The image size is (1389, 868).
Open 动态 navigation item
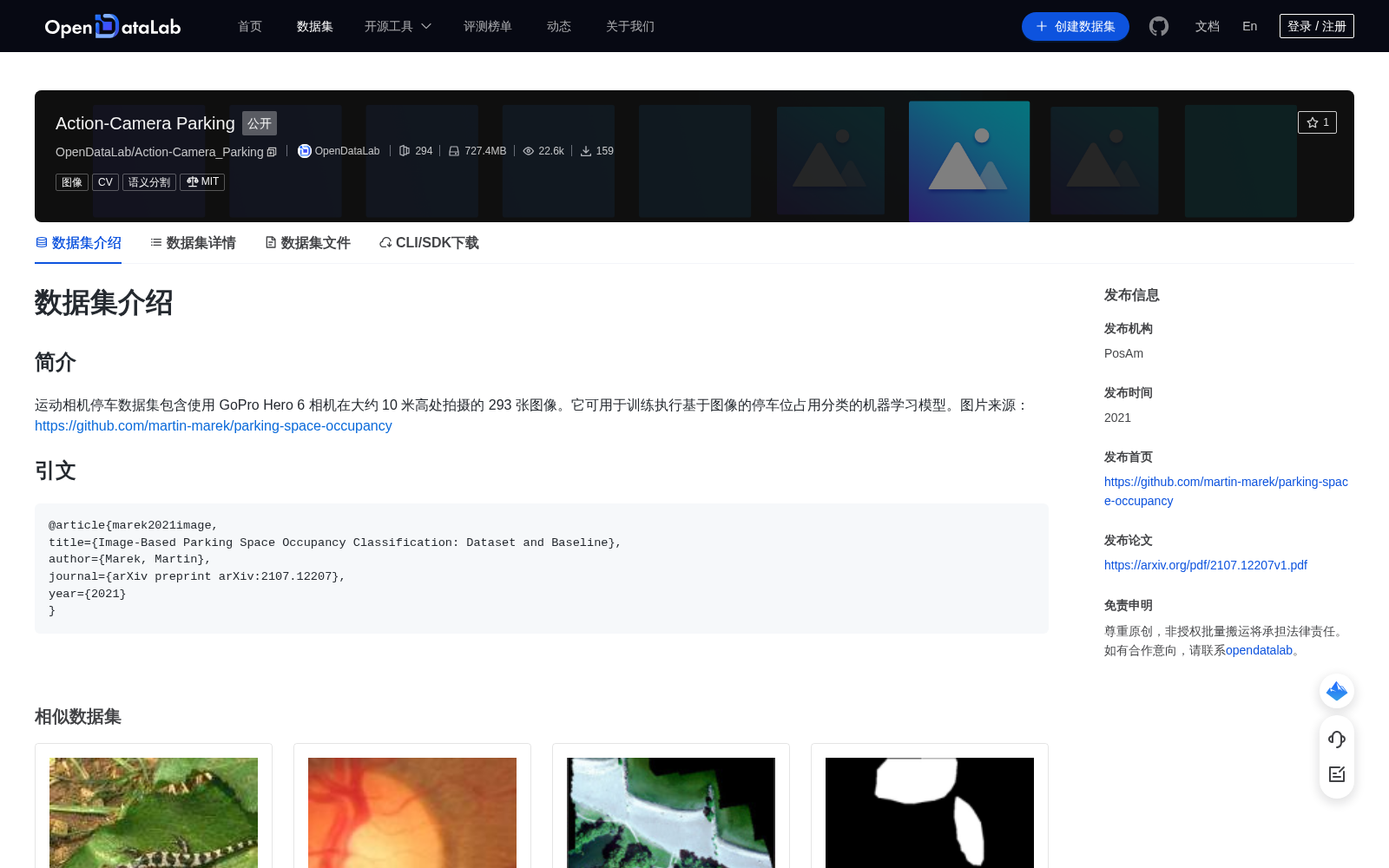click(559, 26)
